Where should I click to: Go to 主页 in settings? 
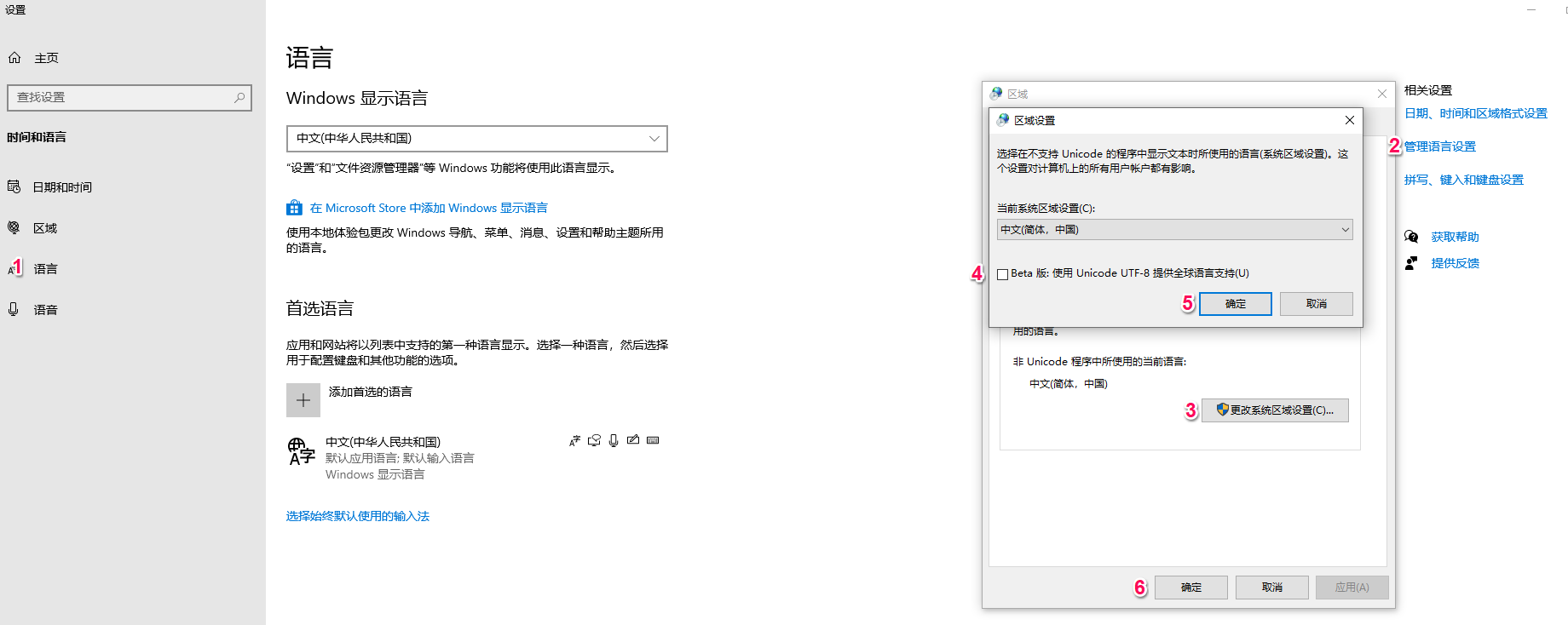pos(46,58)
